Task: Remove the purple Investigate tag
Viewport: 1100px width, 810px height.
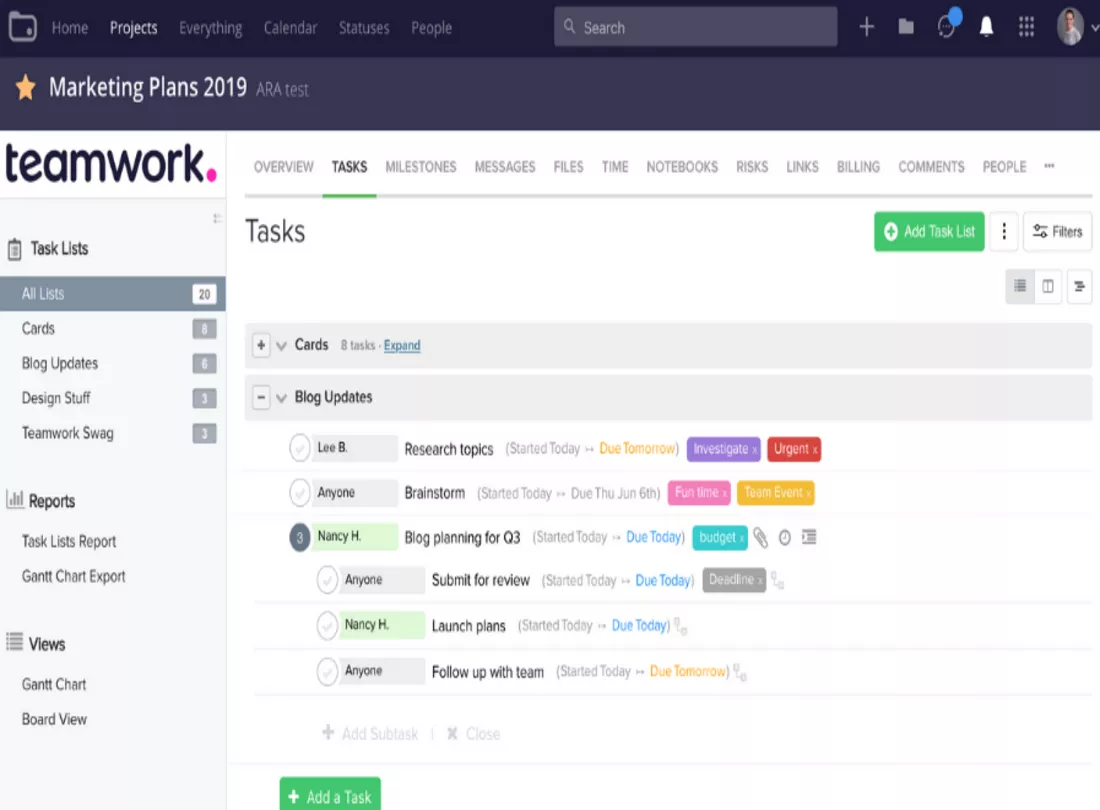Action: pyautogui.click(x=755, y=450)
